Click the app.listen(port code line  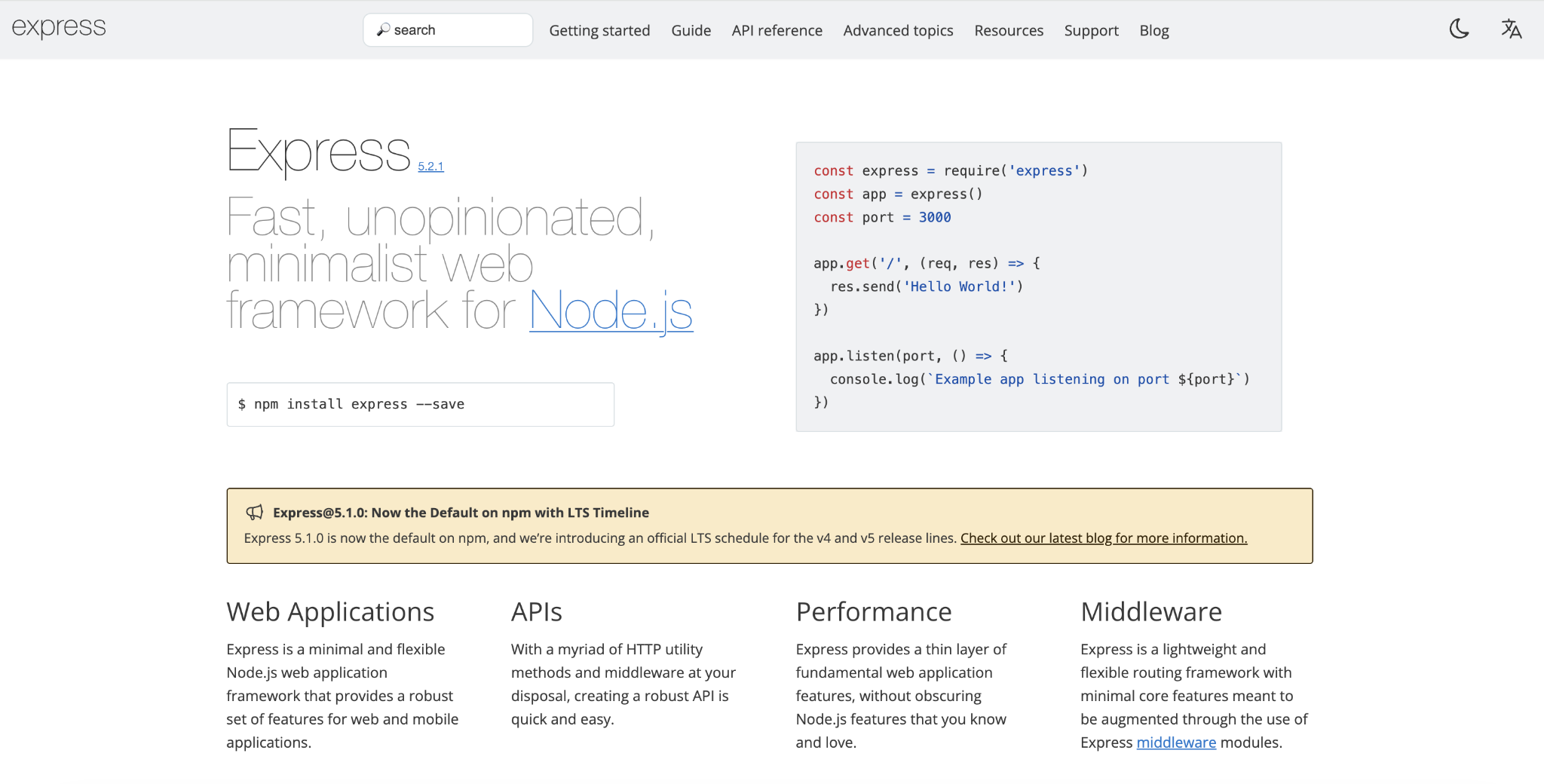click(911, 356)
